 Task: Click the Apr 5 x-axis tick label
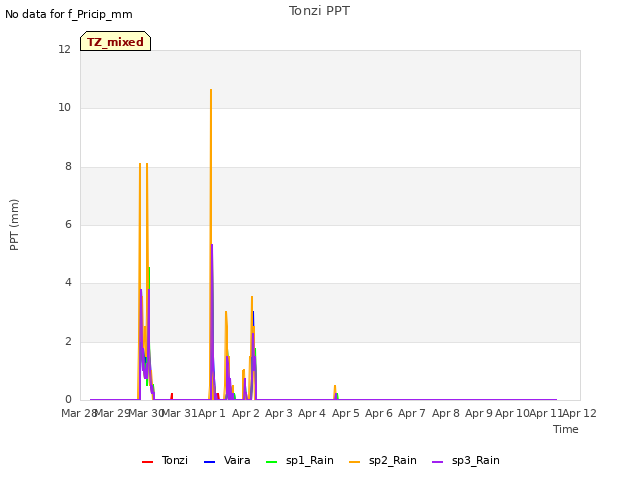click(x=345, y=413)
